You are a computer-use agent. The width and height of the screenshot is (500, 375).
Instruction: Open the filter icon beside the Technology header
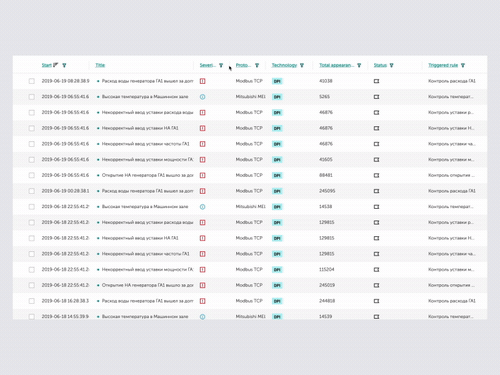pos(302,65)
